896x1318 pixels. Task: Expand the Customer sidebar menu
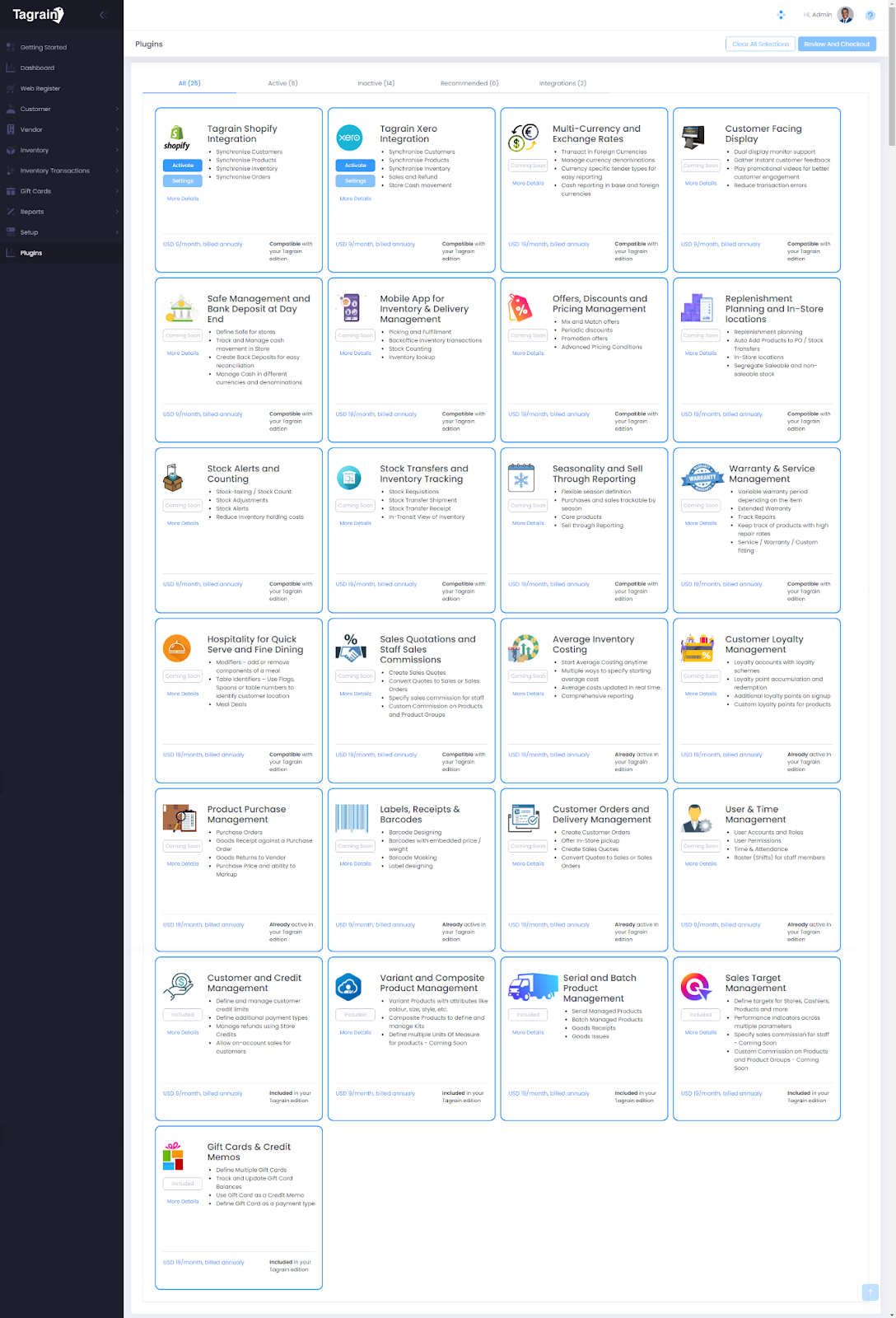(62, 109)
